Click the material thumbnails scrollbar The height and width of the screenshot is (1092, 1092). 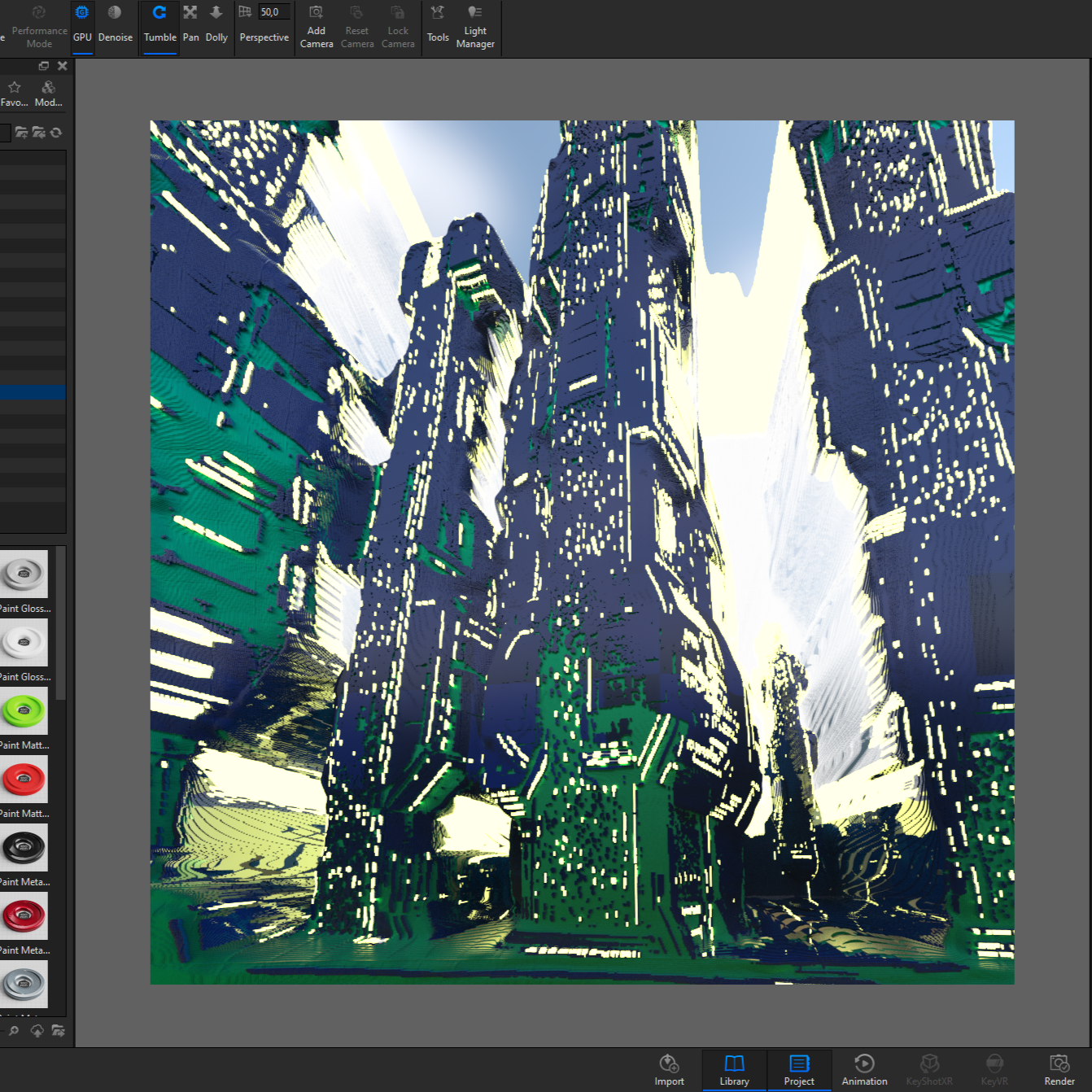61,622
